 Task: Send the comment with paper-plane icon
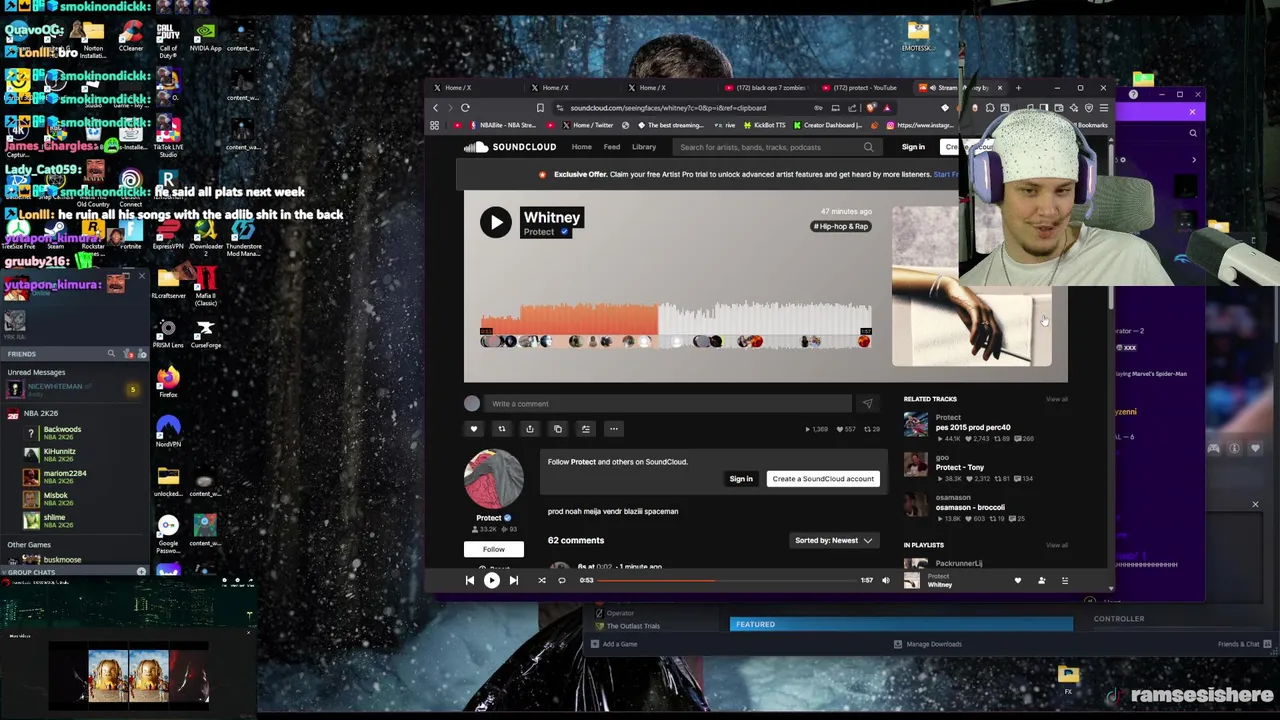867,404
